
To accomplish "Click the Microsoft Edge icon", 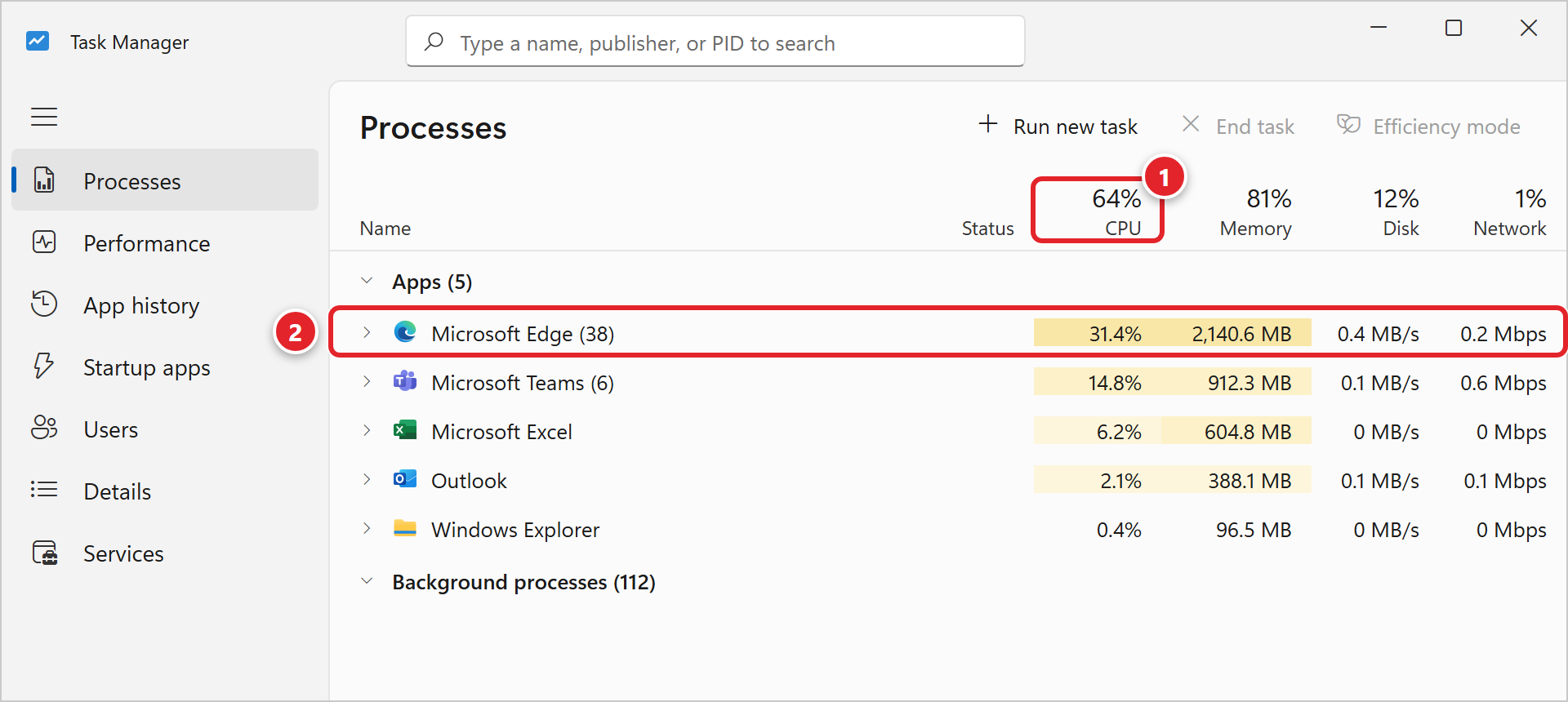I will tap(405, 332).
